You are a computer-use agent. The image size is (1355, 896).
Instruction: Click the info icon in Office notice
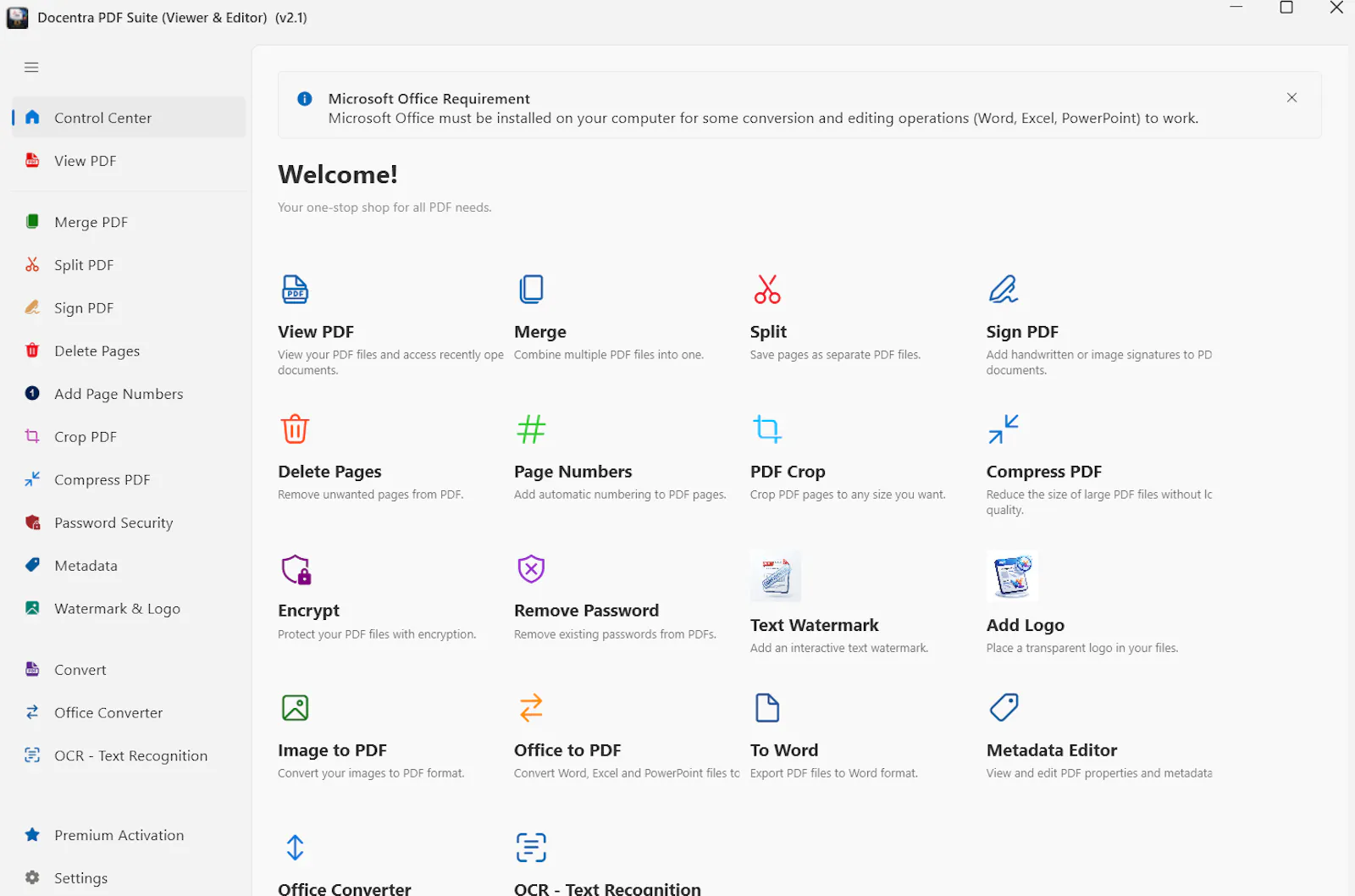pyautogui.click(x=305, y=99)
